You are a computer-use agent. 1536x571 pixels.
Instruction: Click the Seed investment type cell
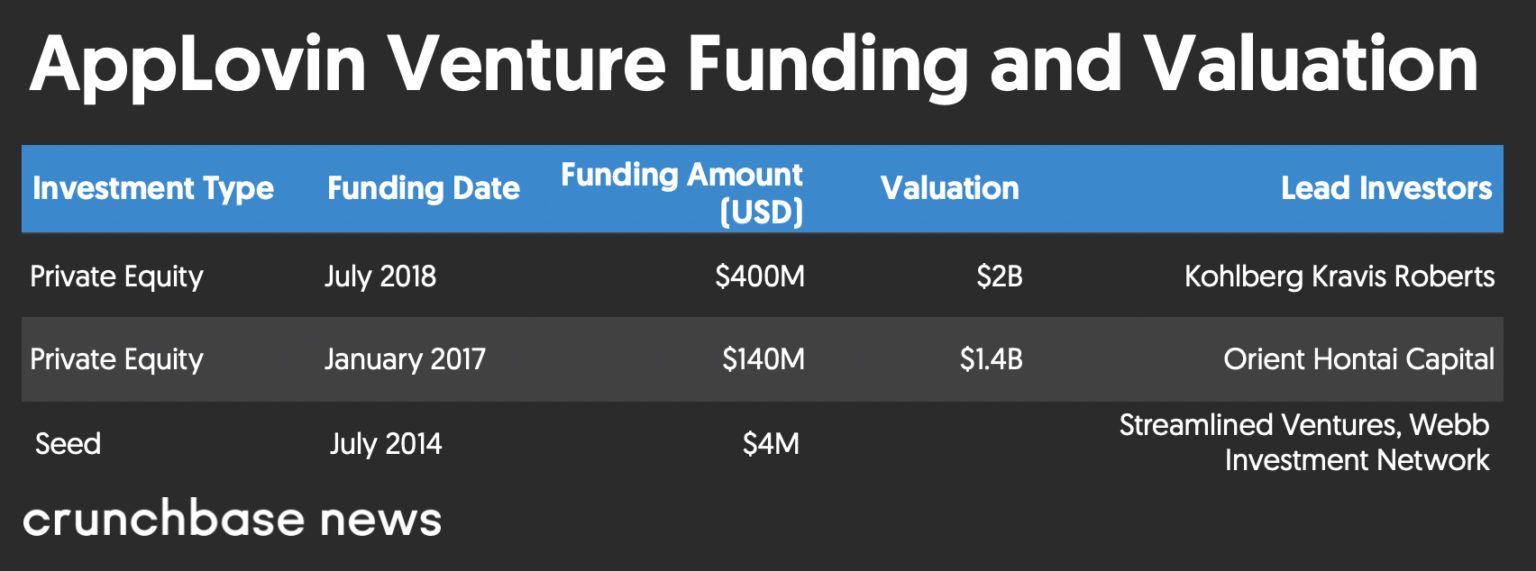[x=68, y=443]
